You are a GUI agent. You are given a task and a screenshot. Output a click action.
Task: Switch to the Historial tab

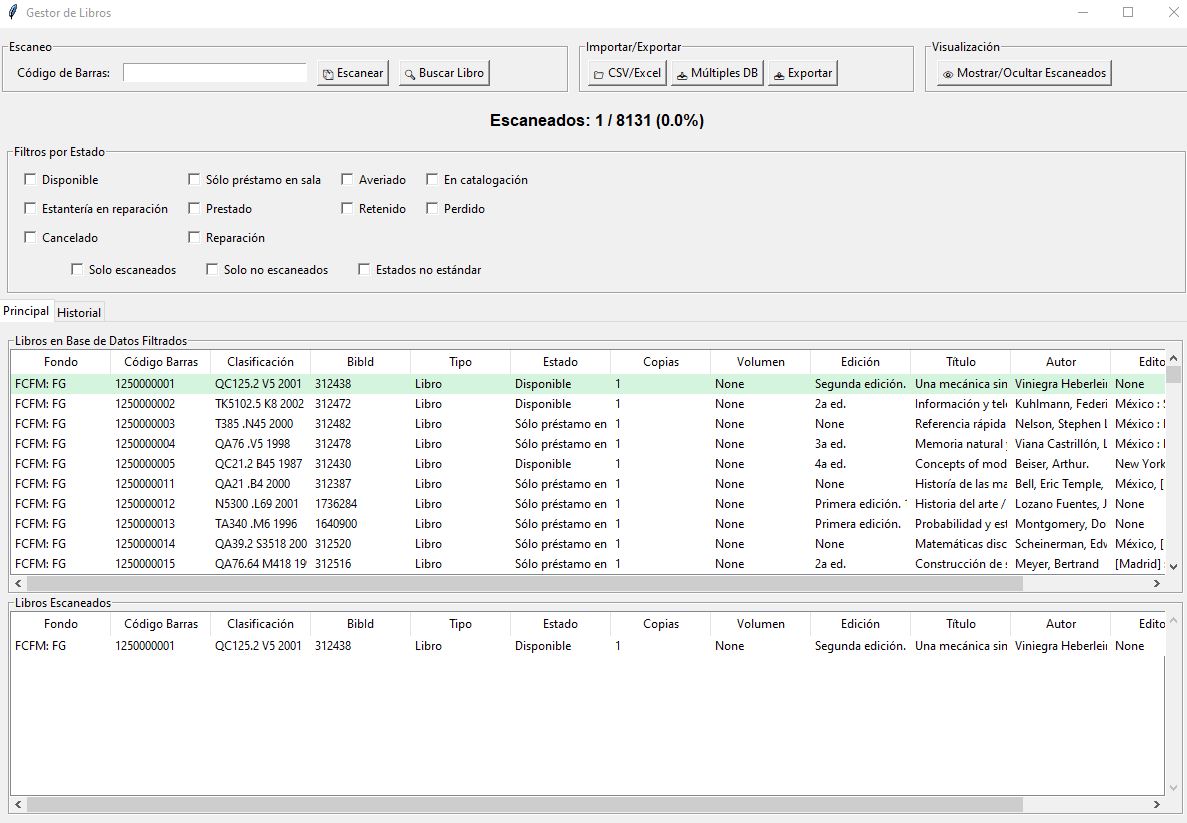tap(79, 313)
